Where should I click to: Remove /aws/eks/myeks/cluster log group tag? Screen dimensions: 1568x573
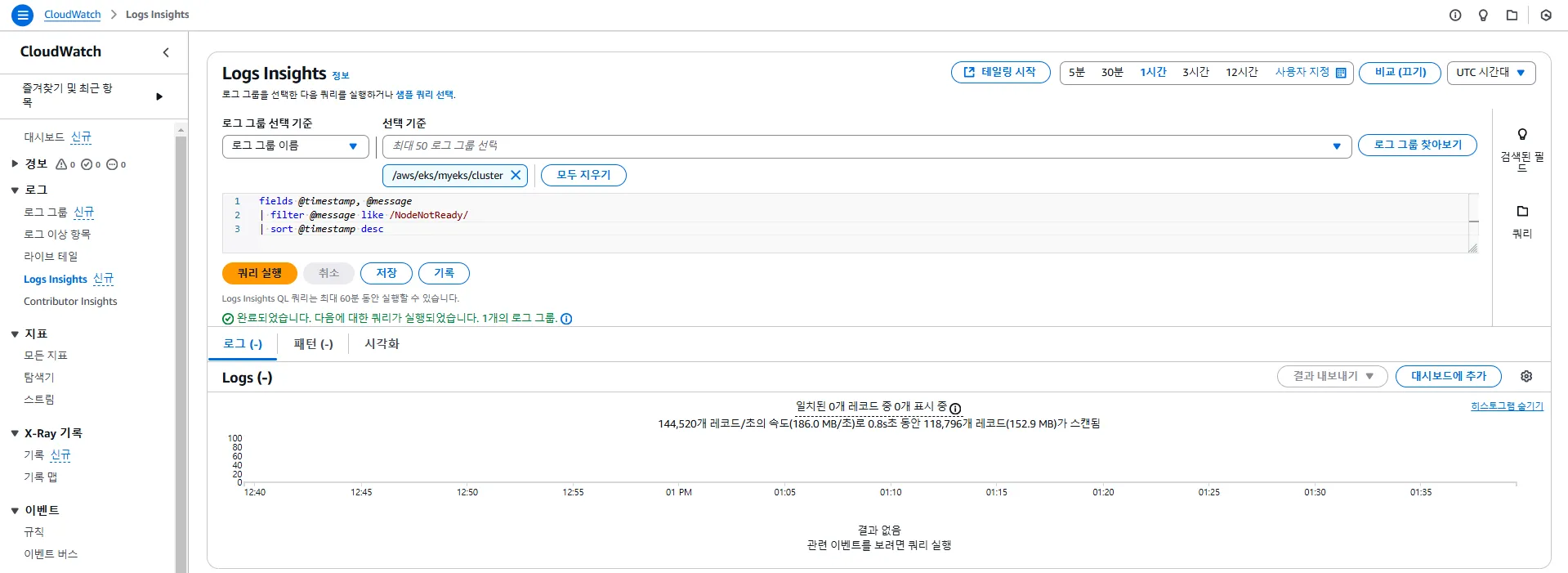tap(516, 175)
